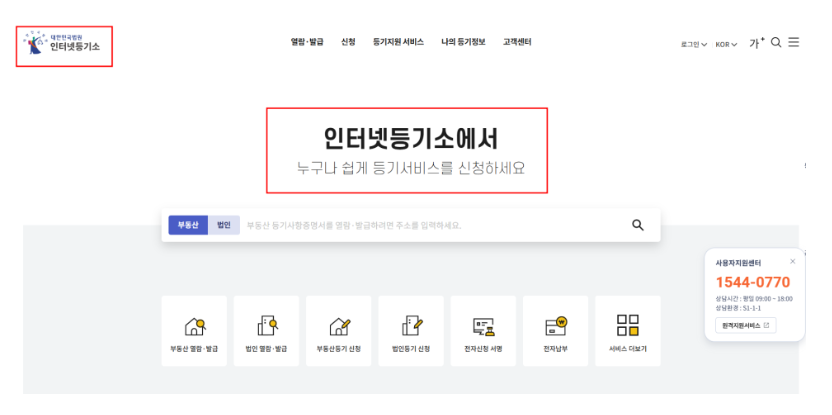The height and width of the screenshot is (415, 832).
Task: Open the 법인등기 신청 tile
Action: [x=411, y=331]
